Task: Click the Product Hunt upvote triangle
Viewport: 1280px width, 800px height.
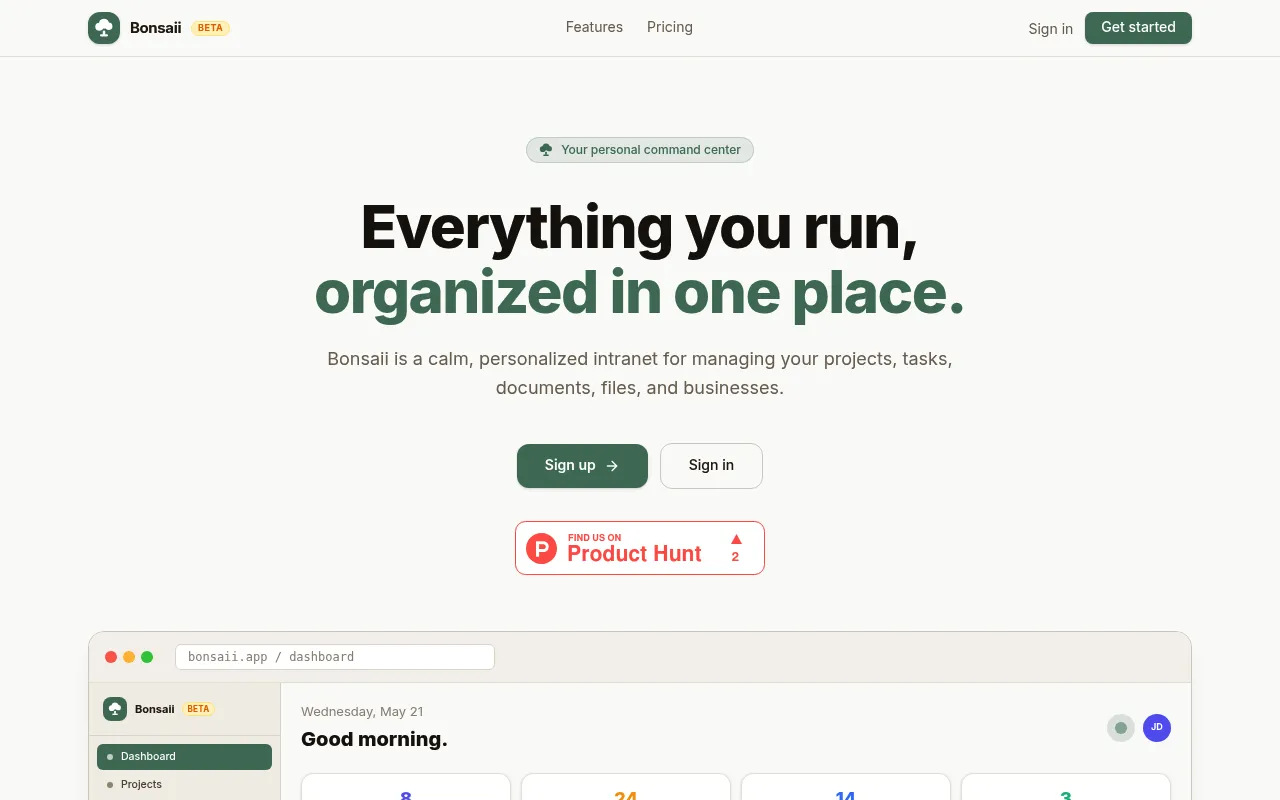Action: pos(736,539)
